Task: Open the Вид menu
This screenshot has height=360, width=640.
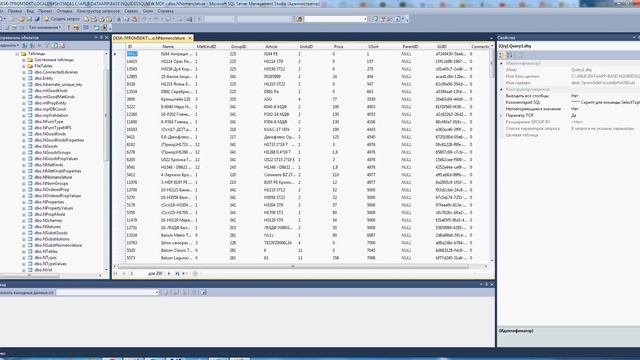Action: click(30, 11)
